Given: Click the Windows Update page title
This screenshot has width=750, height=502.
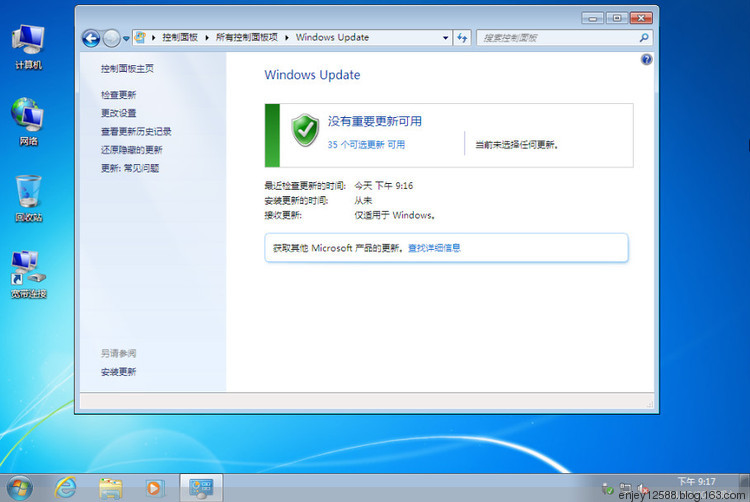Looking at the screenshot, I should tap(312, 75).
